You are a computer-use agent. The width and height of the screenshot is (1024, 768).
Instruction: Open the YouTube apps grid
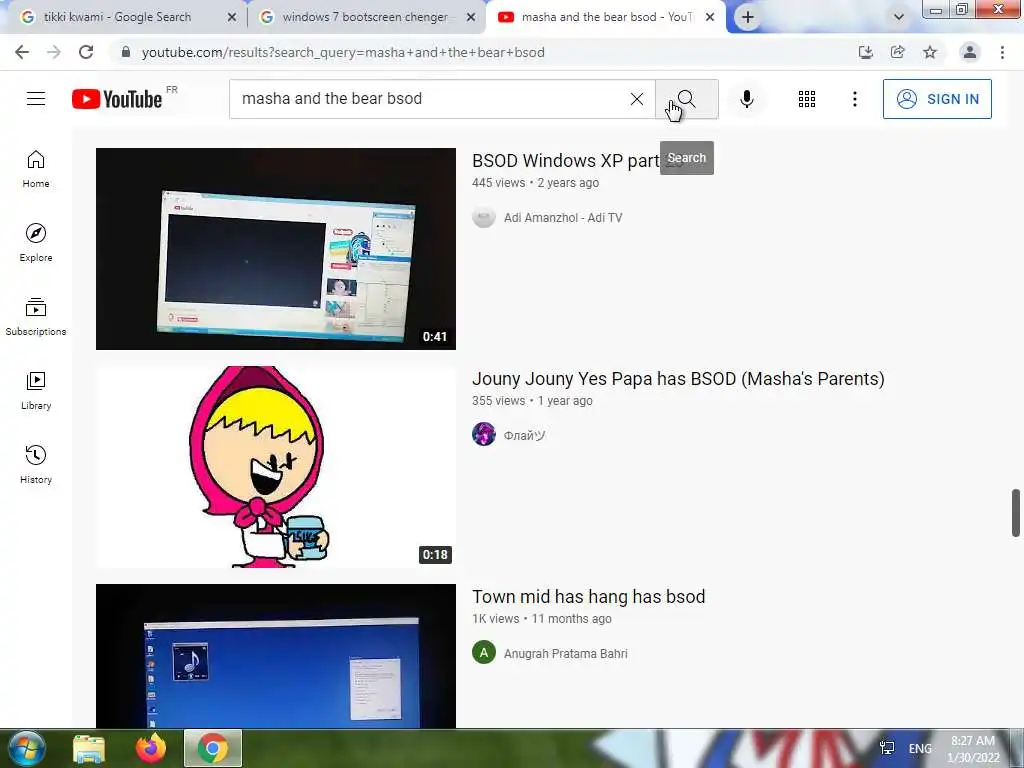(x=807, y=99)
